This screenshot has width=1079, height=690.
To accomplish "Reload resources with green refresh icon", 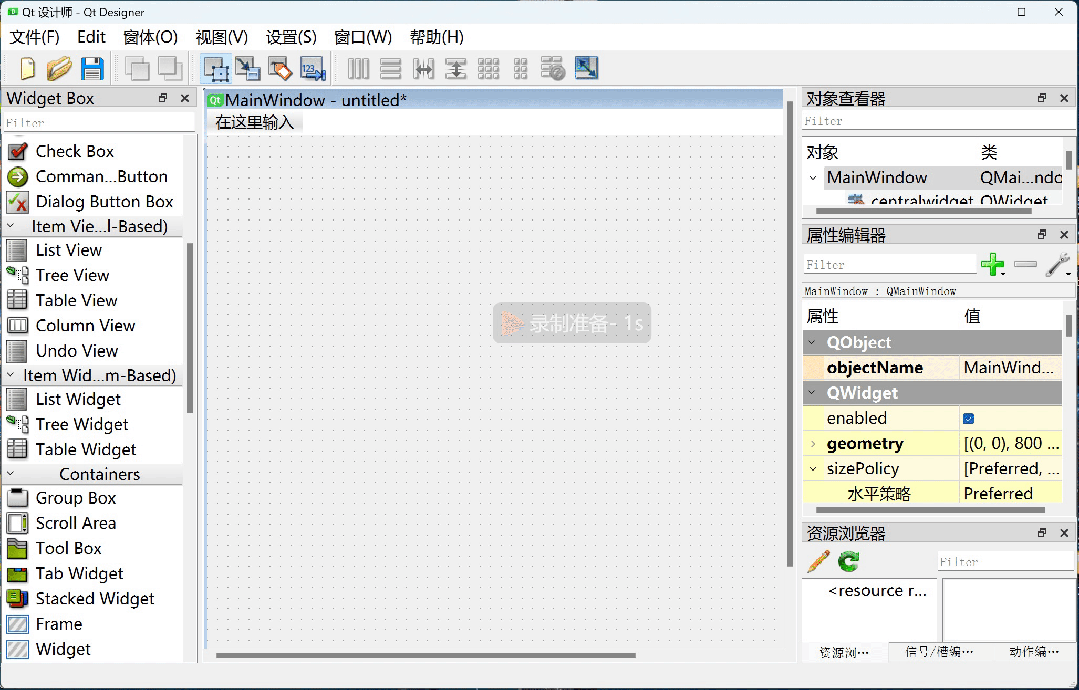I will [x=848, y=561].
